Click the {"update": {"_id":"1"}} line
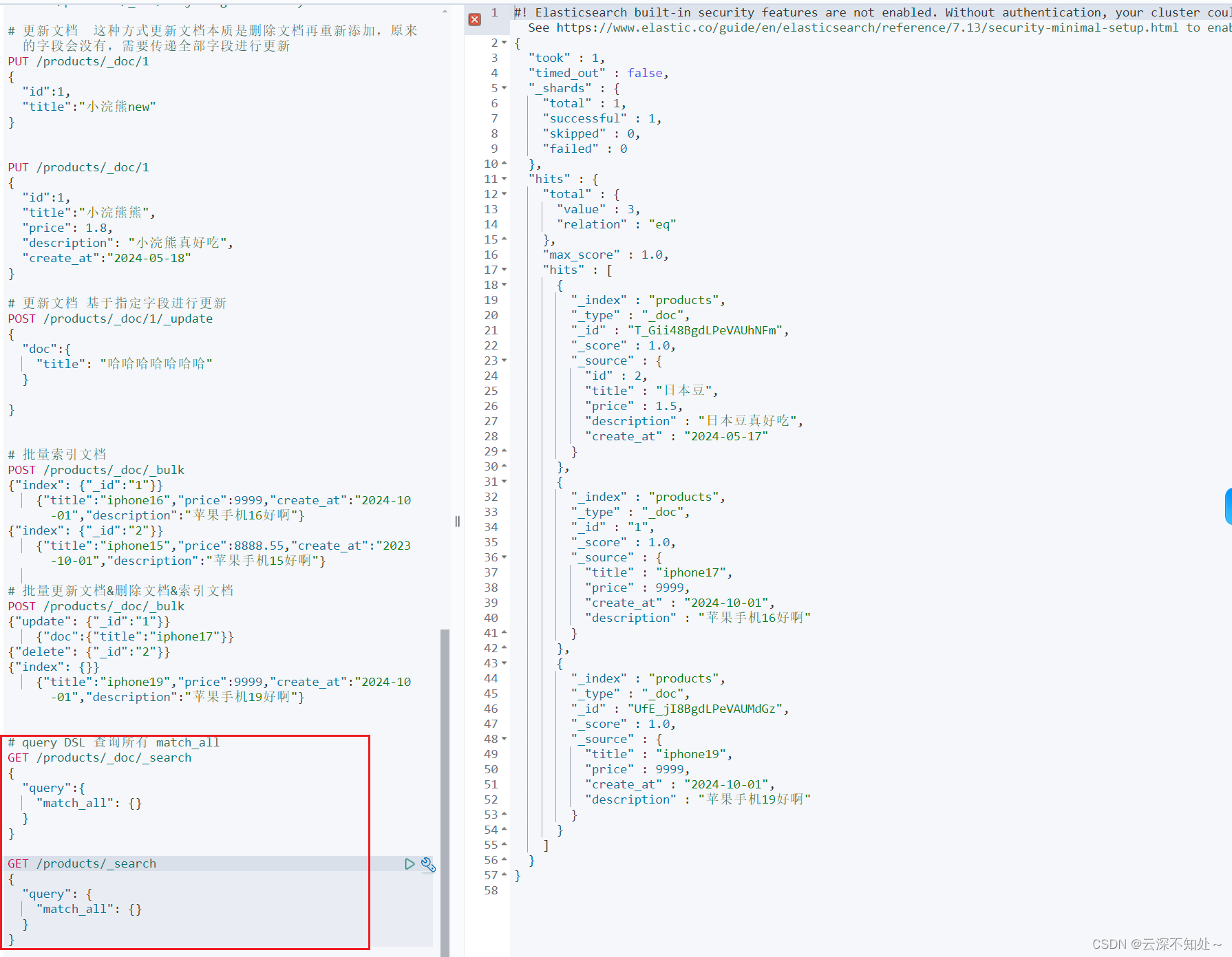 tap(89, 621)
